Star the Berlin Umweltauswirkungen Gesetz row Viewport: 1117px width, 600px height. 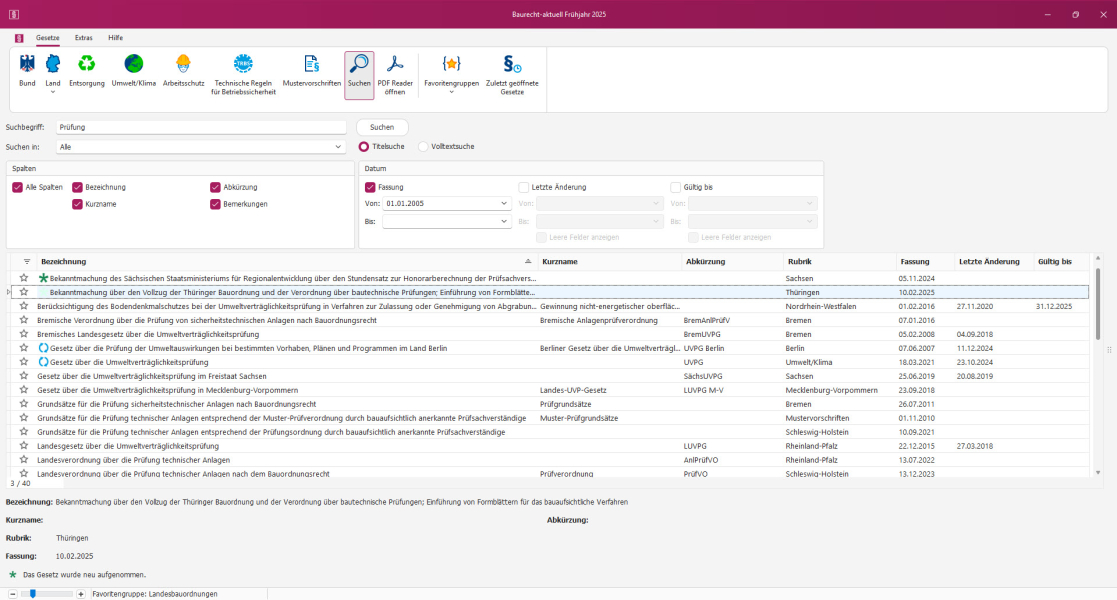[x=24, y=348]
